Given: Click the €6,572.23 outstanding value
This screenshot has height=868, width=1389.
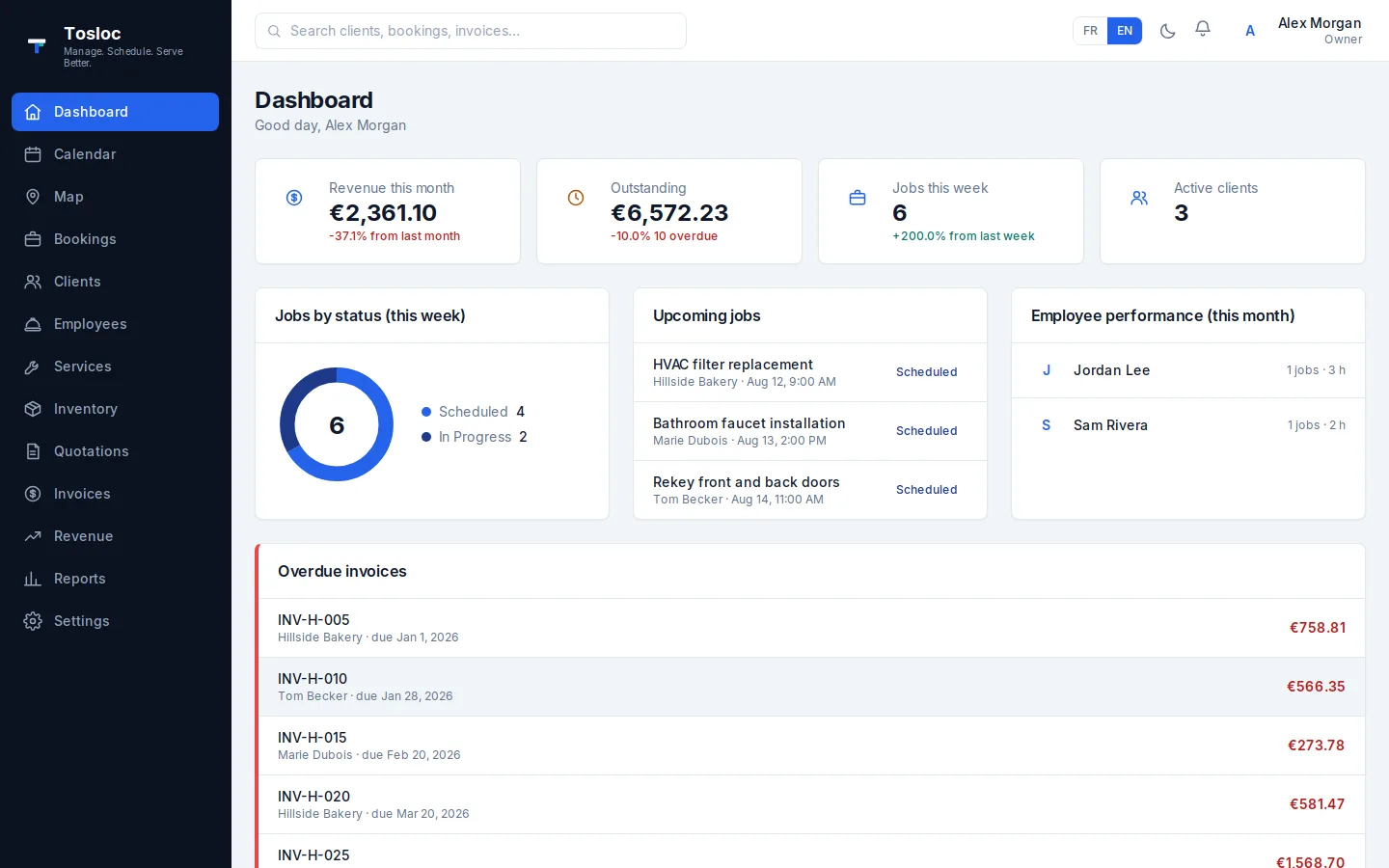Looking at the screenshot, I should point(669,213).
